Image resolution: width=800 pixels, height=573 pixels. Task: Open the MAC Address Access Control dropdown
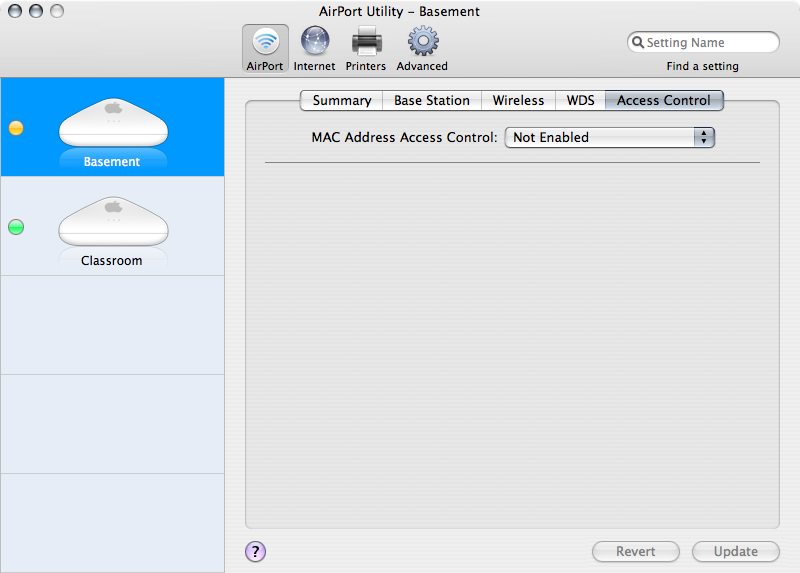(x=610, y=137)
